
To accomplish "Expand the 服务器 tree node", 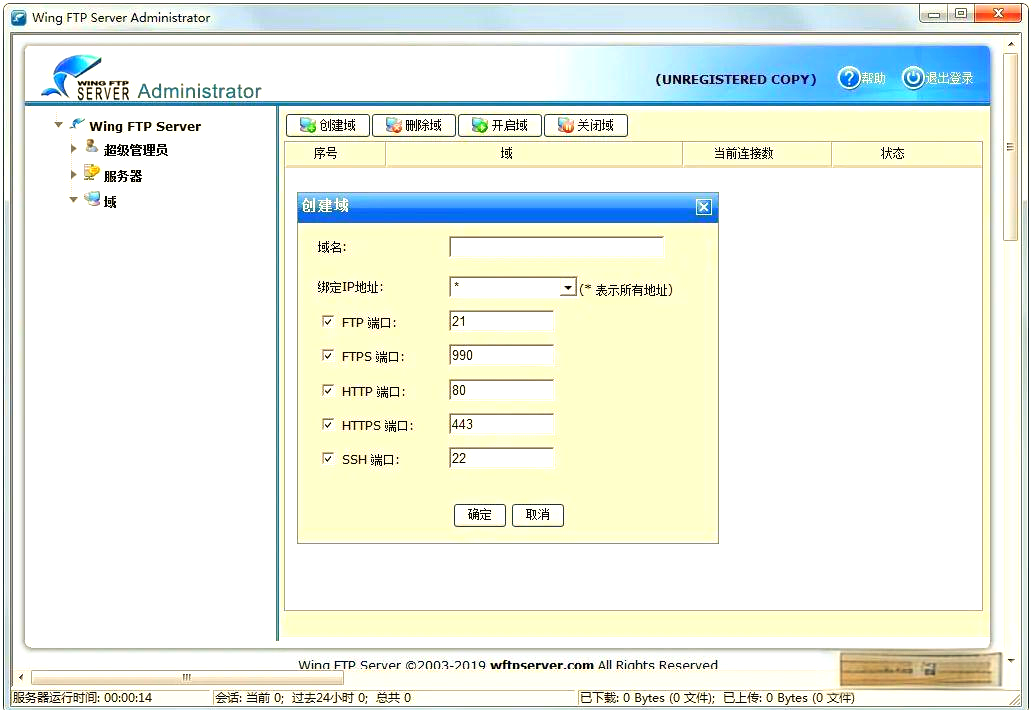I will coord(73,176).
